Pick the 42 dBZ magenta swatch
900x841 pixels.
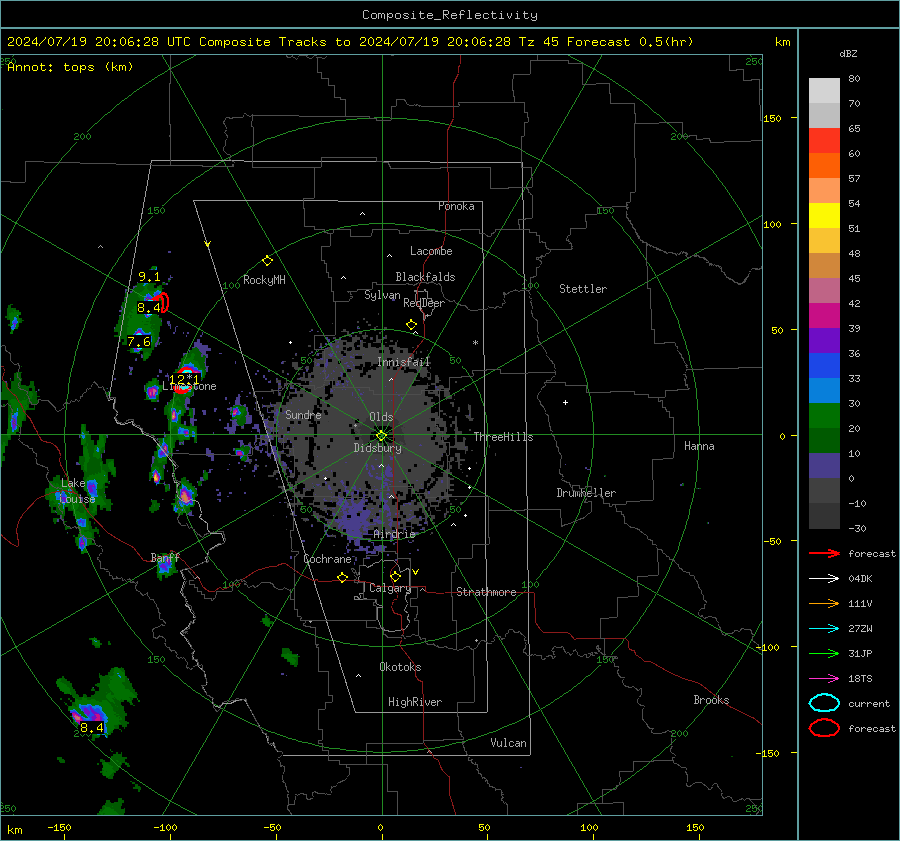(824, 315)
